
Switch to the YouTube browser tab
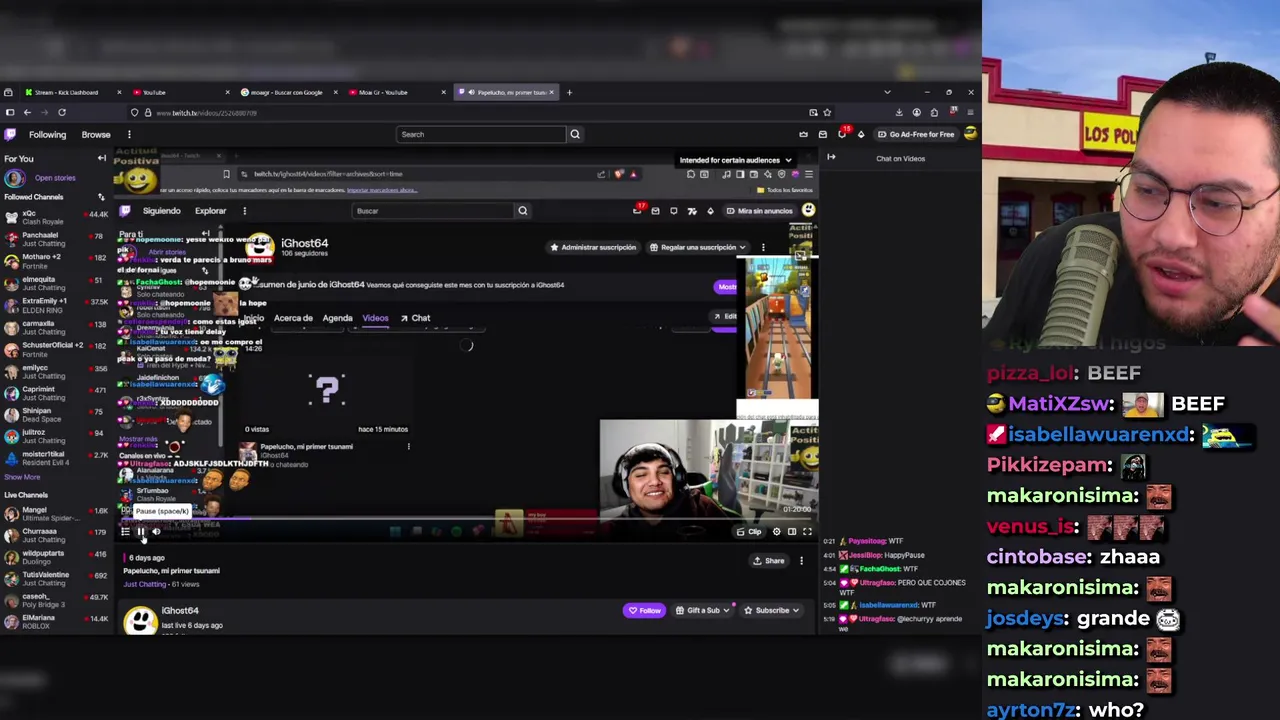[x=180, y=92]
